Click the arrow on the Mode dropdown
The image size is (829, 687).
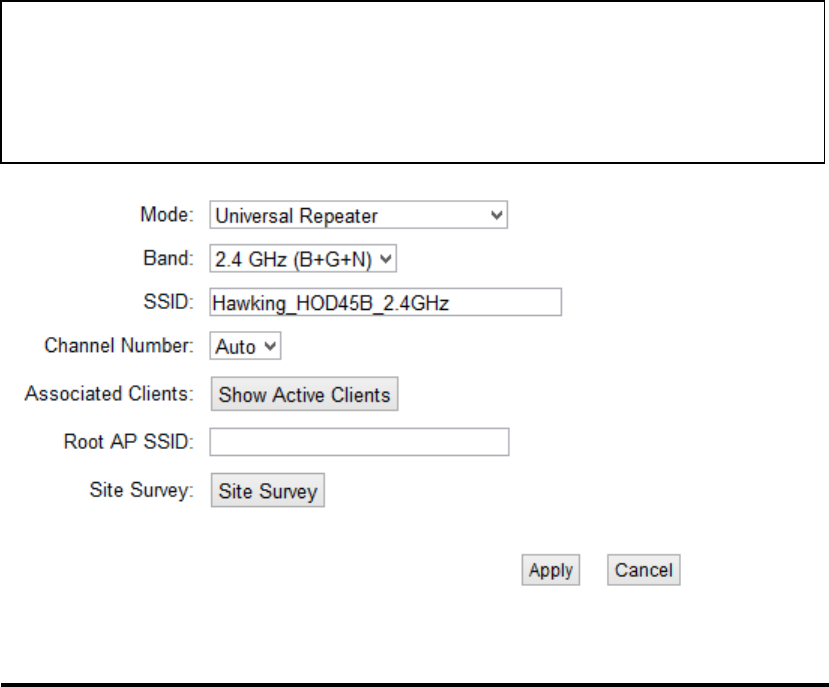coord(496,215)
